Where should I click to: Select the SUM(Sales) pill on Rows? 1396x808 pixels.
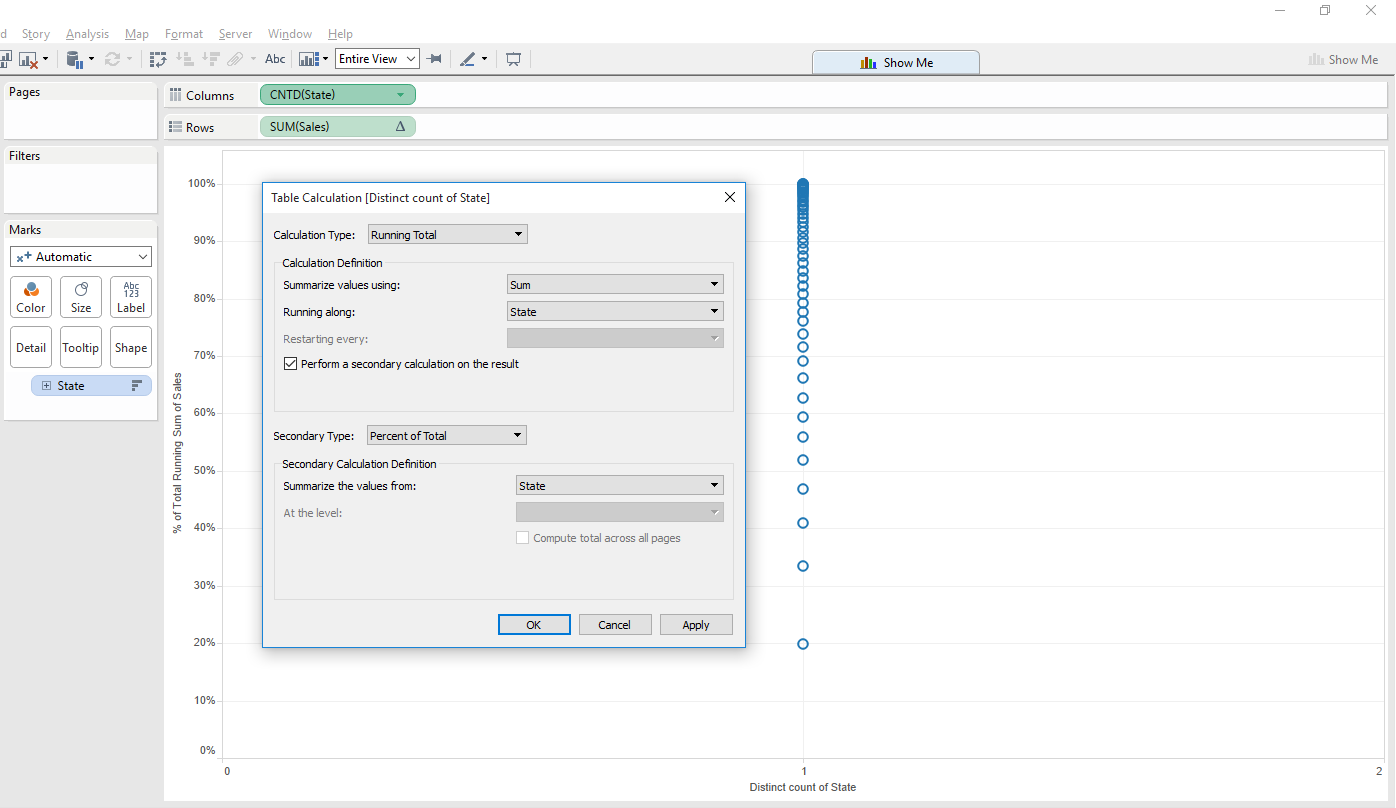337,127
